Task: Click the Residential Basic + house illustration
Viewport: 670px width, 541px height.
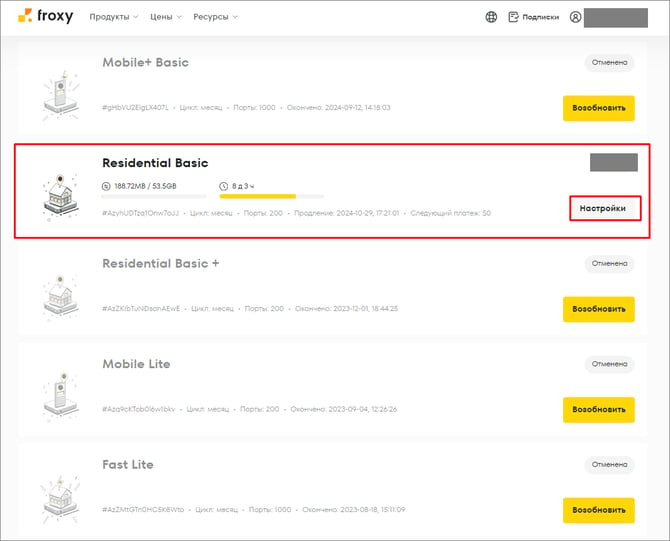Action: 61,298
